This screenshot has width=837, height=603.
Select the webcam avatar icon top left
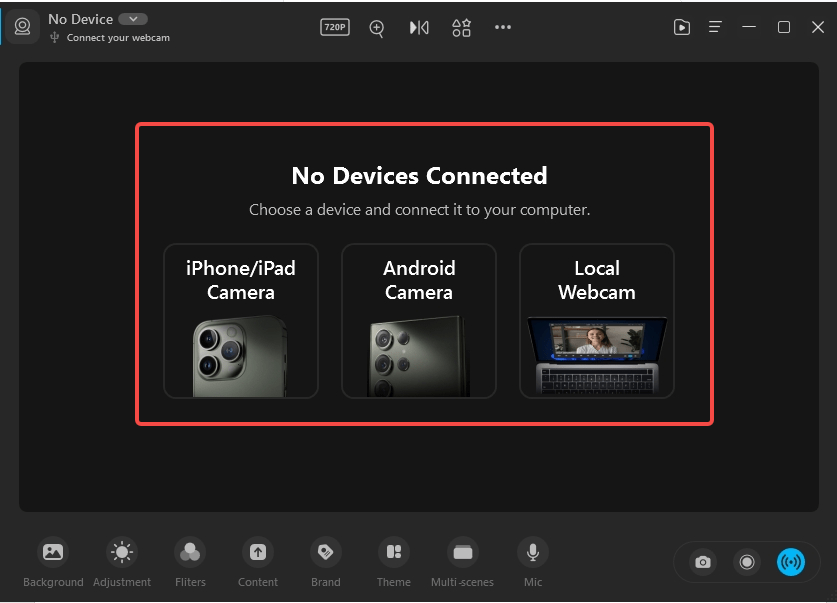[x=22, y=26]
